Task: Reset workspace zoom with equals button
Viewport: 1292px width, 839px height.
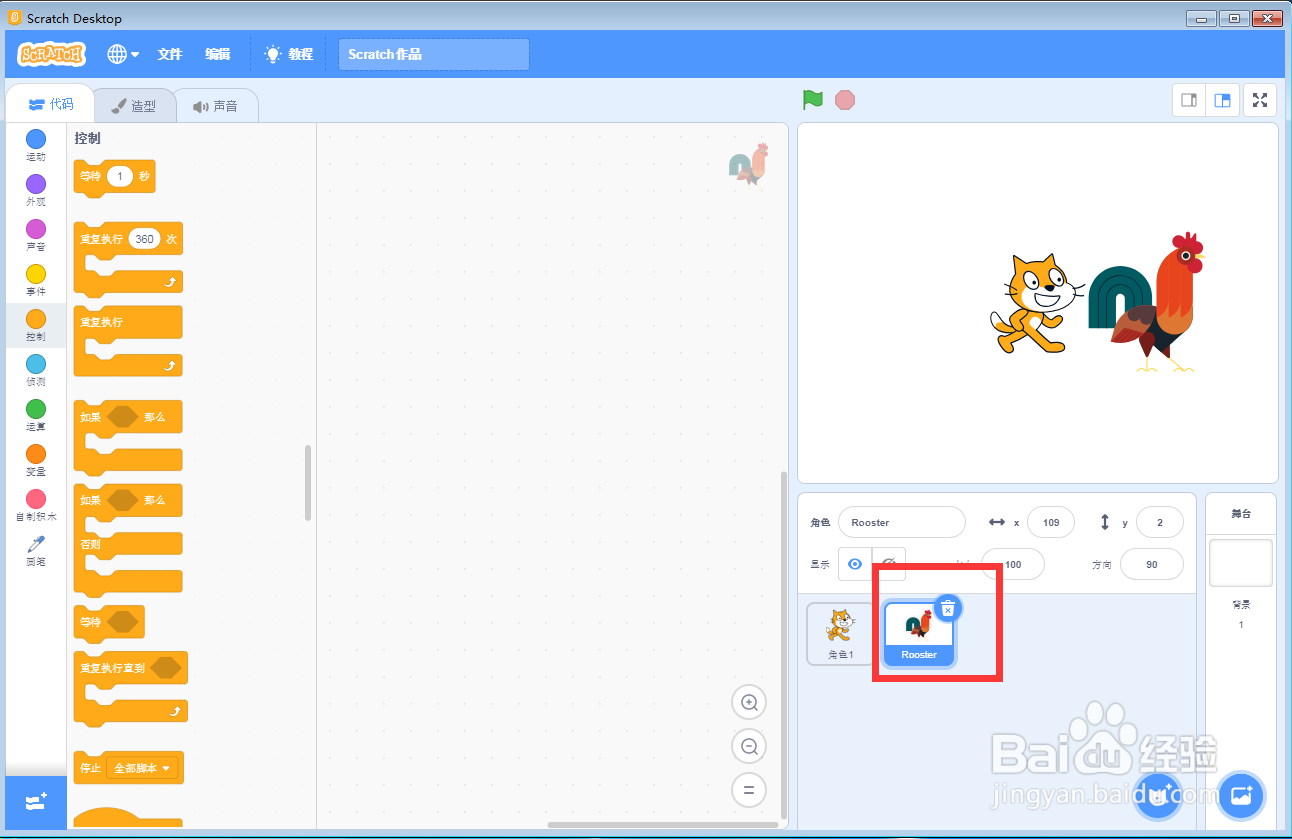Action: click(749, 789)
